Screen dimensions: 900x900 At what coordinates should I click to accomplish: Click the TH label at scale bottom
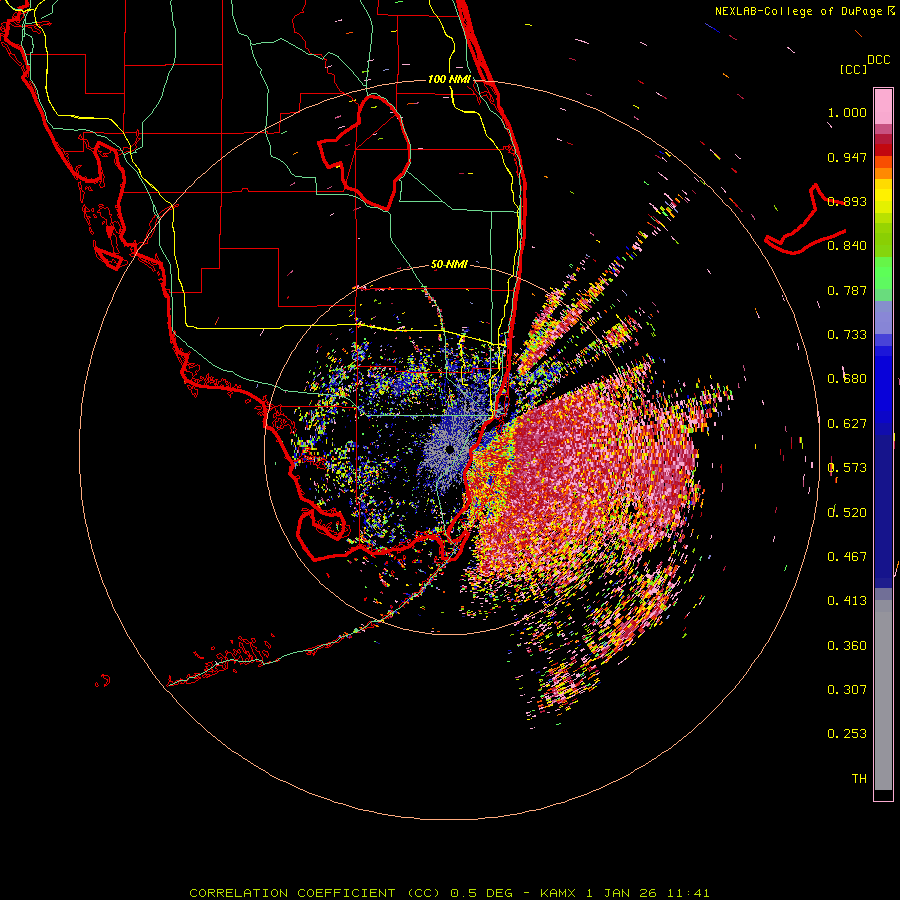click(859, 778)
